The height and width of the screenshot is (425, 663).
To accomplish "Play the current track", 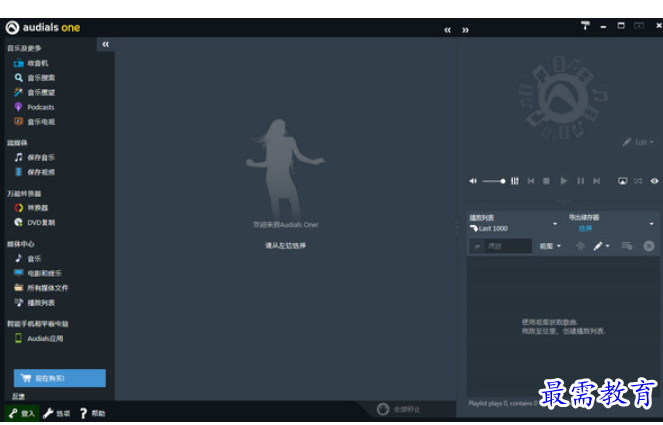I will pyautogui.click(x=564, y=181).
